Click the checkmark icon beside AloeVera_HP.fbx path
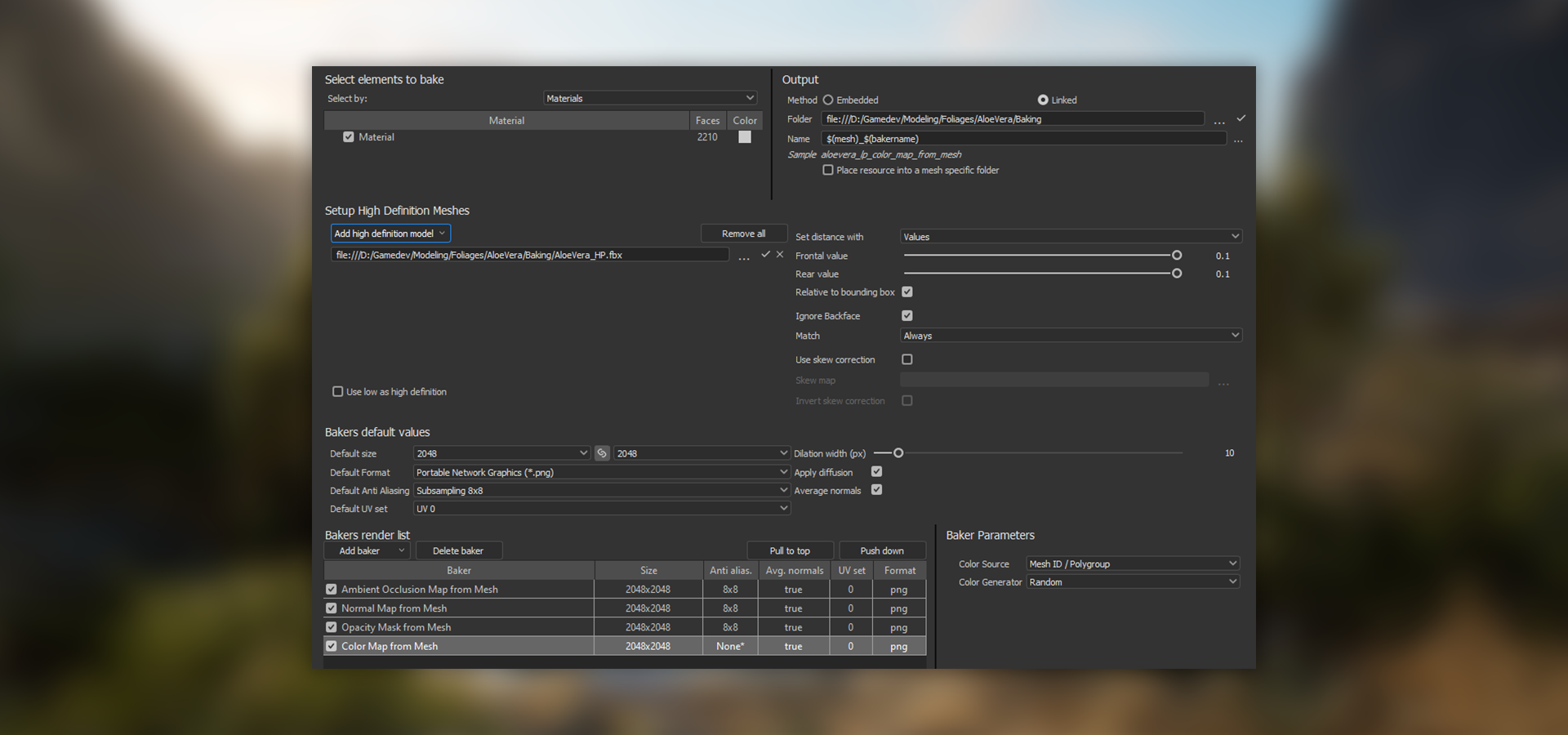The image size is (1568, 735). point(765,255)
